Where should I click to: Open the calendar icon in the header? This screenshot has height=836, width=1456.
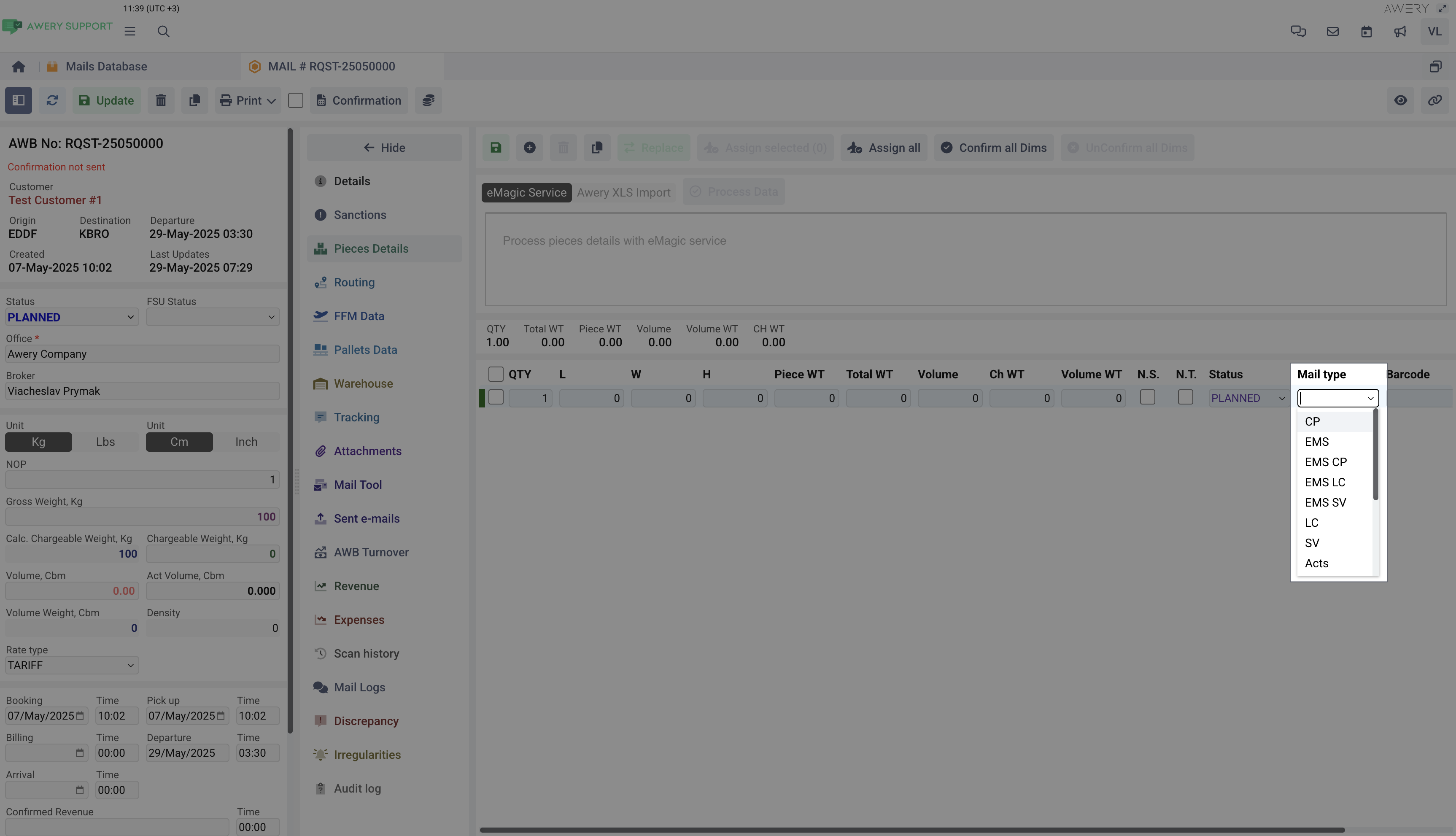[x=1366, y=32]
